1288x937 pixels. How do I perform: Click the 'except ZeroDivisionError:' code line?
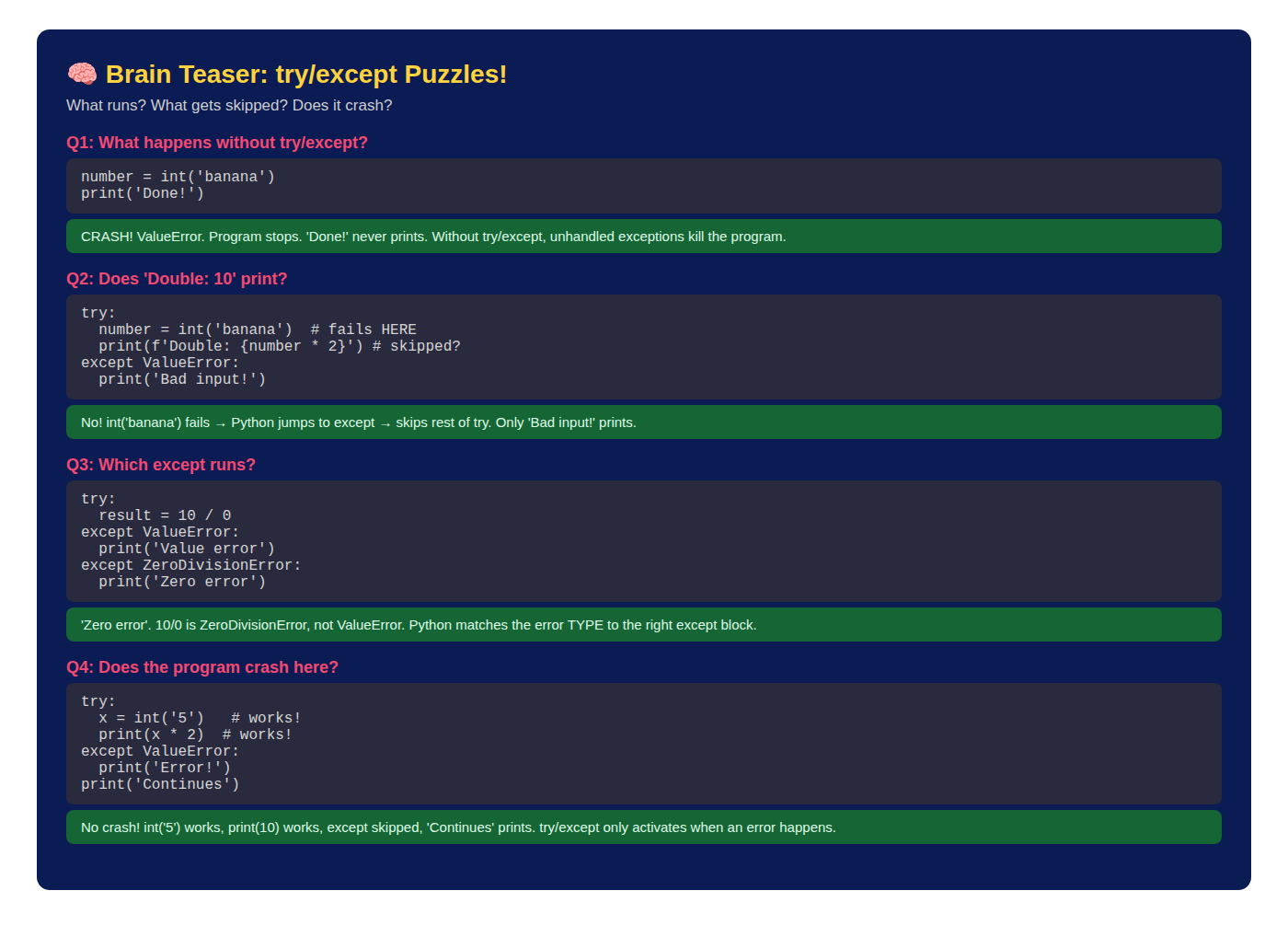(x=191, y=565)
